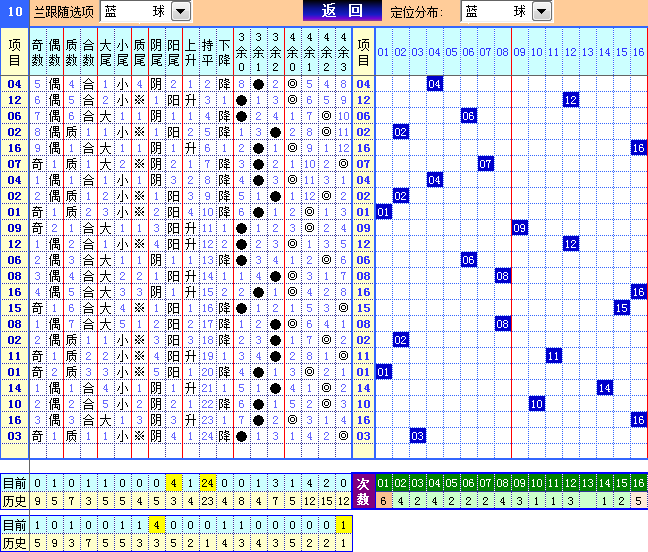
Task: Click the 偶数 column header
Action: tap(55, 52)
